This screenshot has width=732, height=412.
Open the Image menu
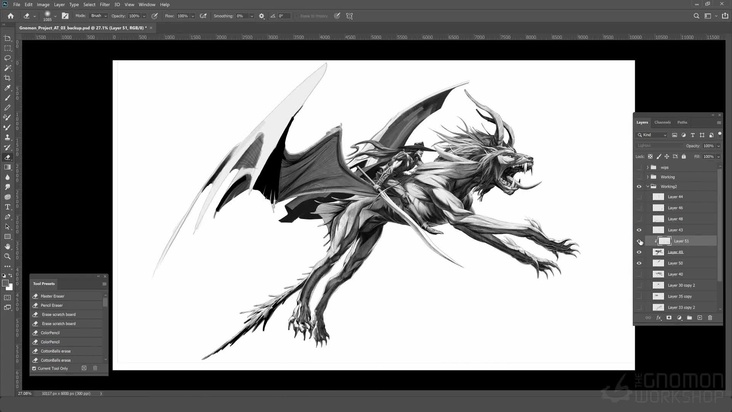pos(43,4)
